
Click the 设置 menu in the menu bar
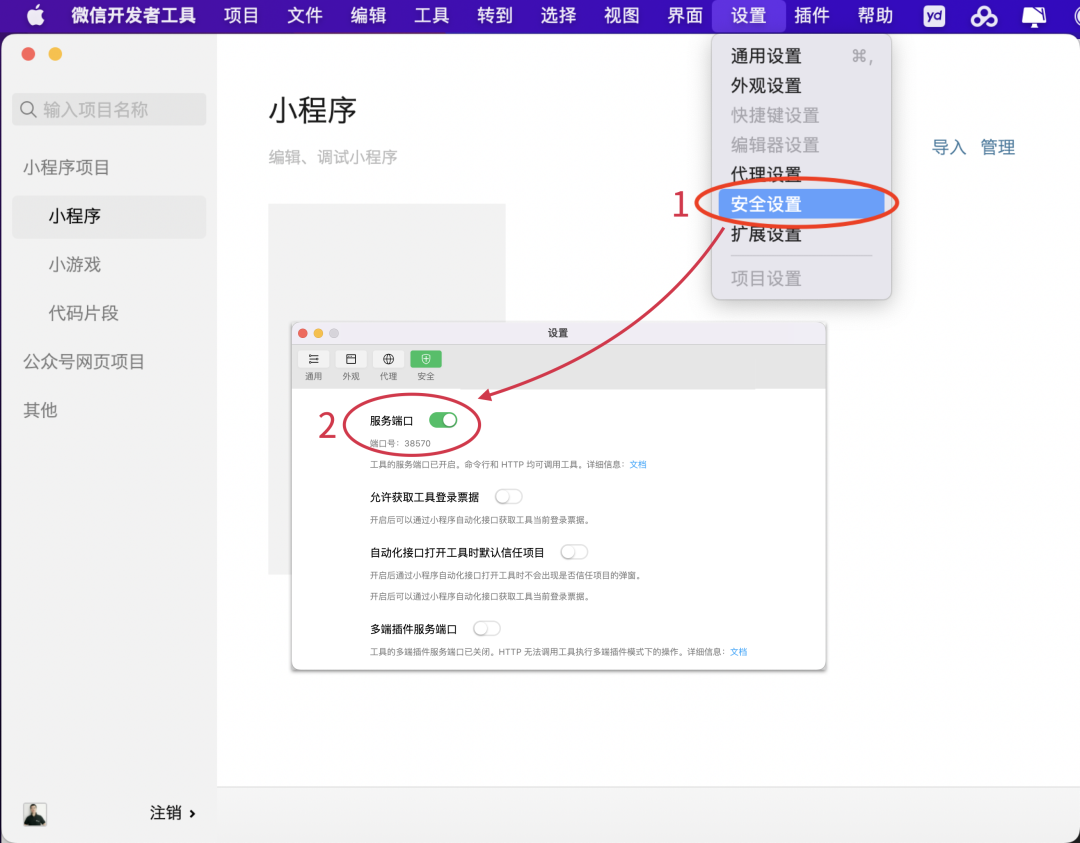tap(748, 15)
